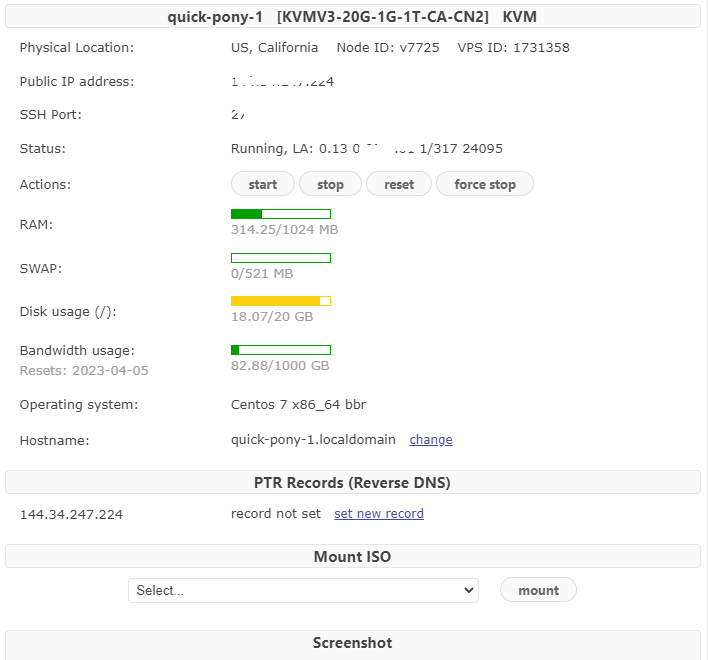Click the RAM usage bar
Screen dimensions: 708x660
point(281,214)
